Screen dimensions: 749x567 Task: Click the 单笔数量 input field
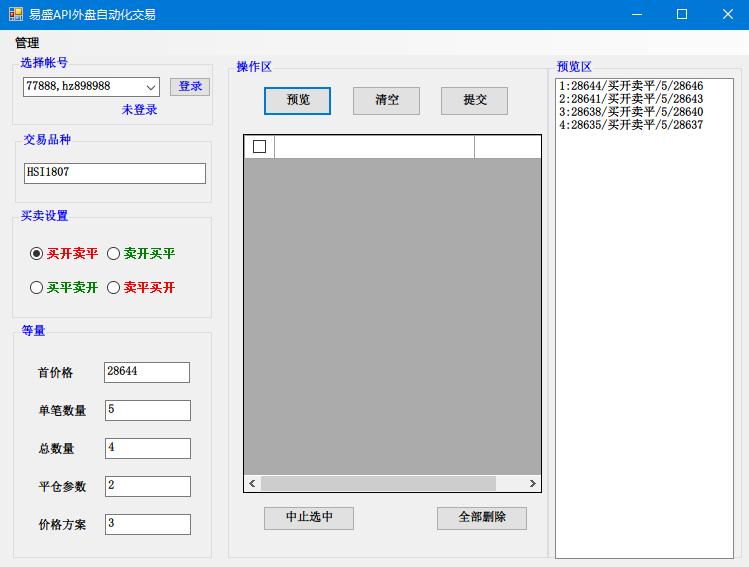point(146,410)
